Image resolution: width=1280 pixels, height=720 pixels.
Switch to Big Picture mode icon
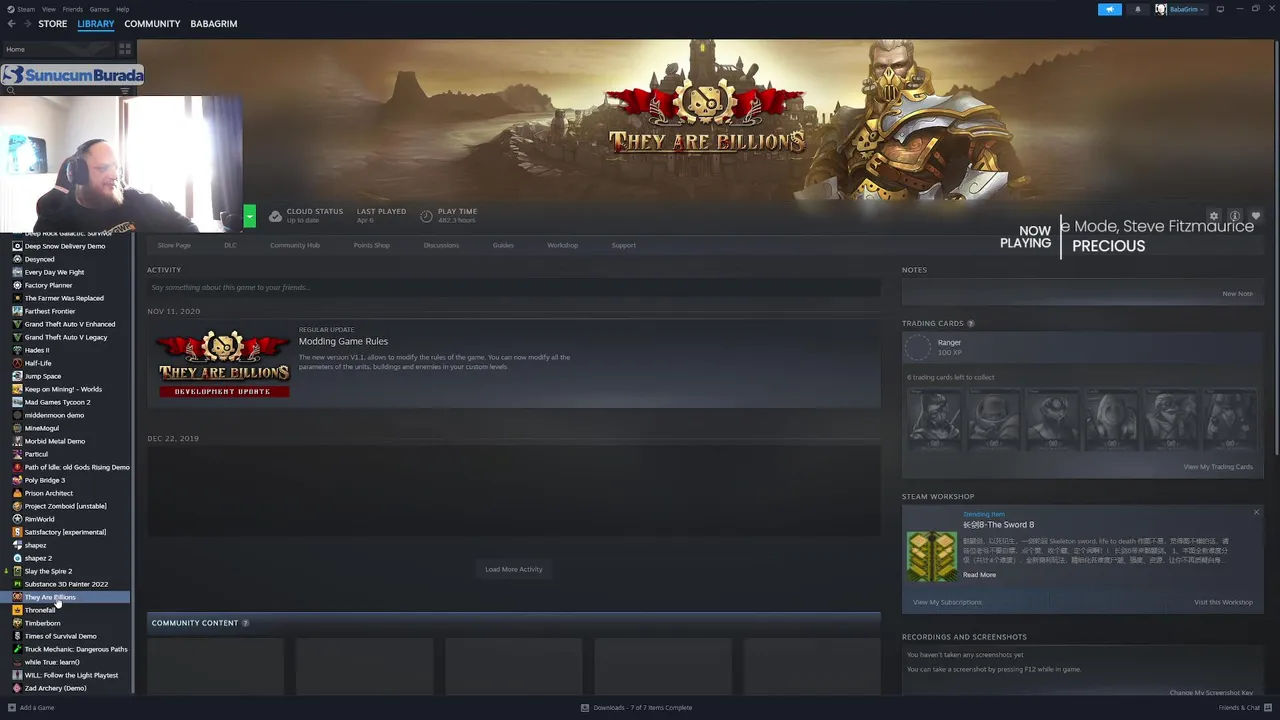pos(1220,9)
